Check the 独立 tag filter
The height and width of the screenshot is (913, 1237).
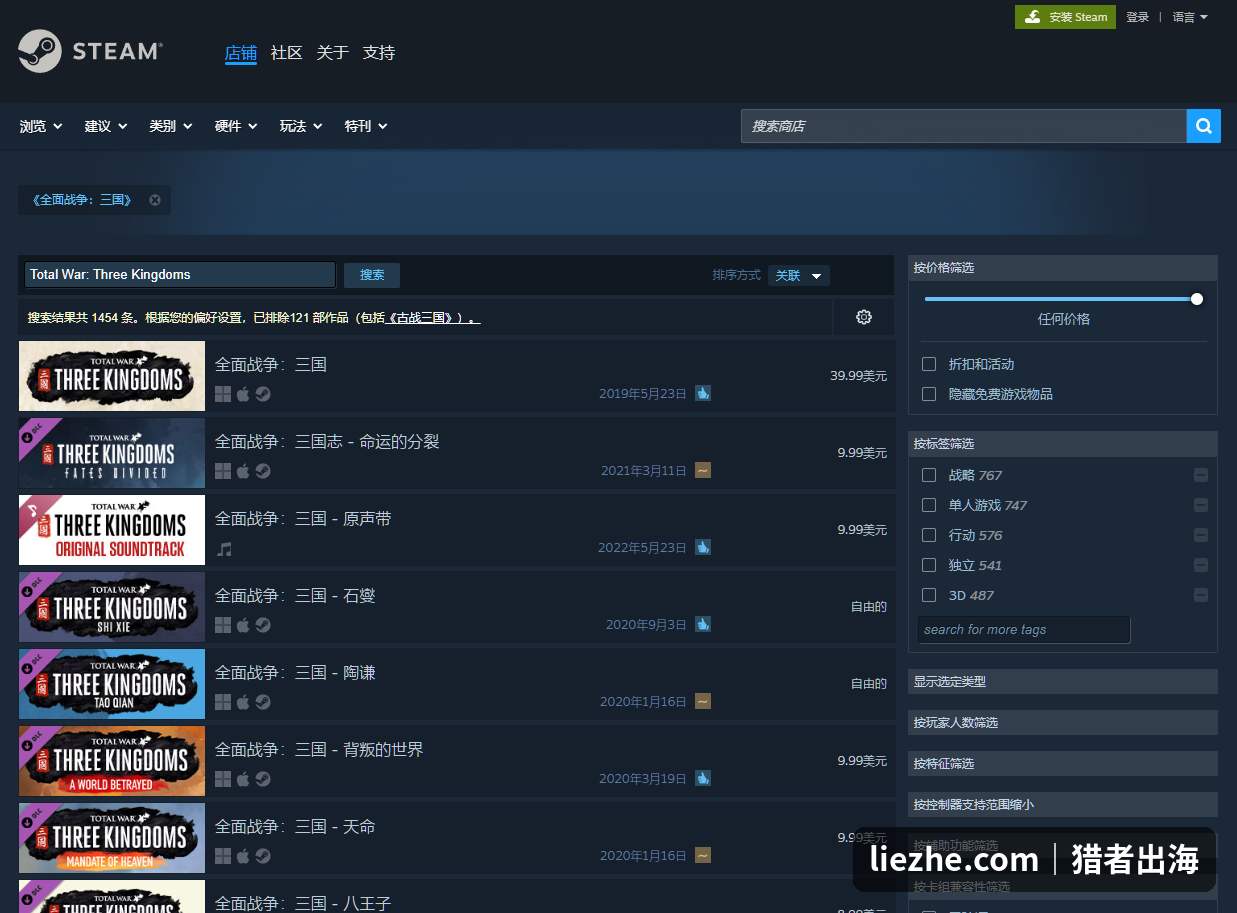929,565
